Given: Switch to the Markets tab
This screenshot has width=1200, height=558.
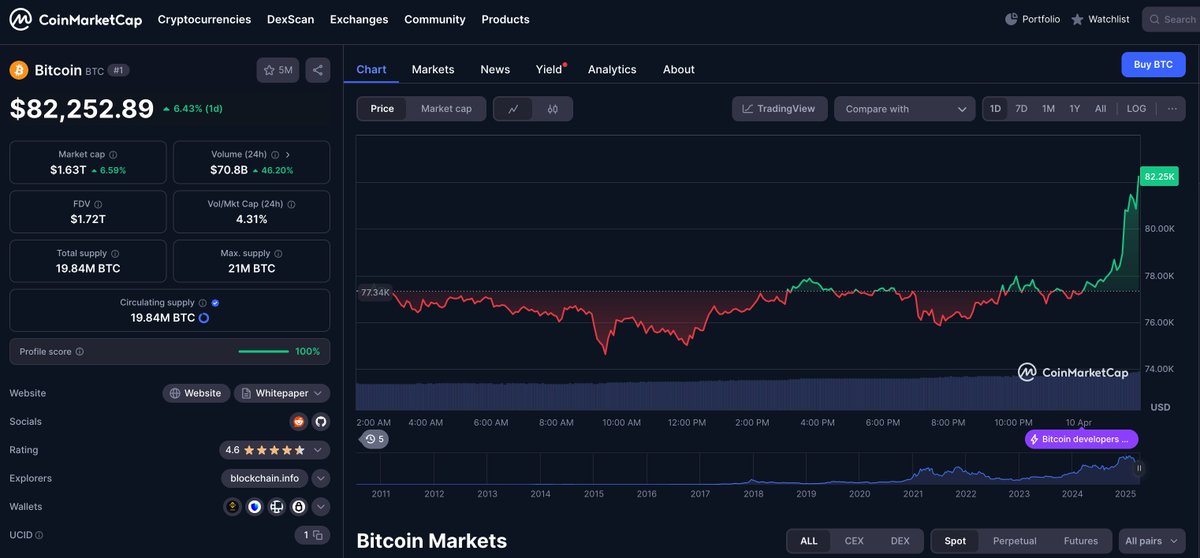Looking at the screenshot, I should (x=433, y=69).
